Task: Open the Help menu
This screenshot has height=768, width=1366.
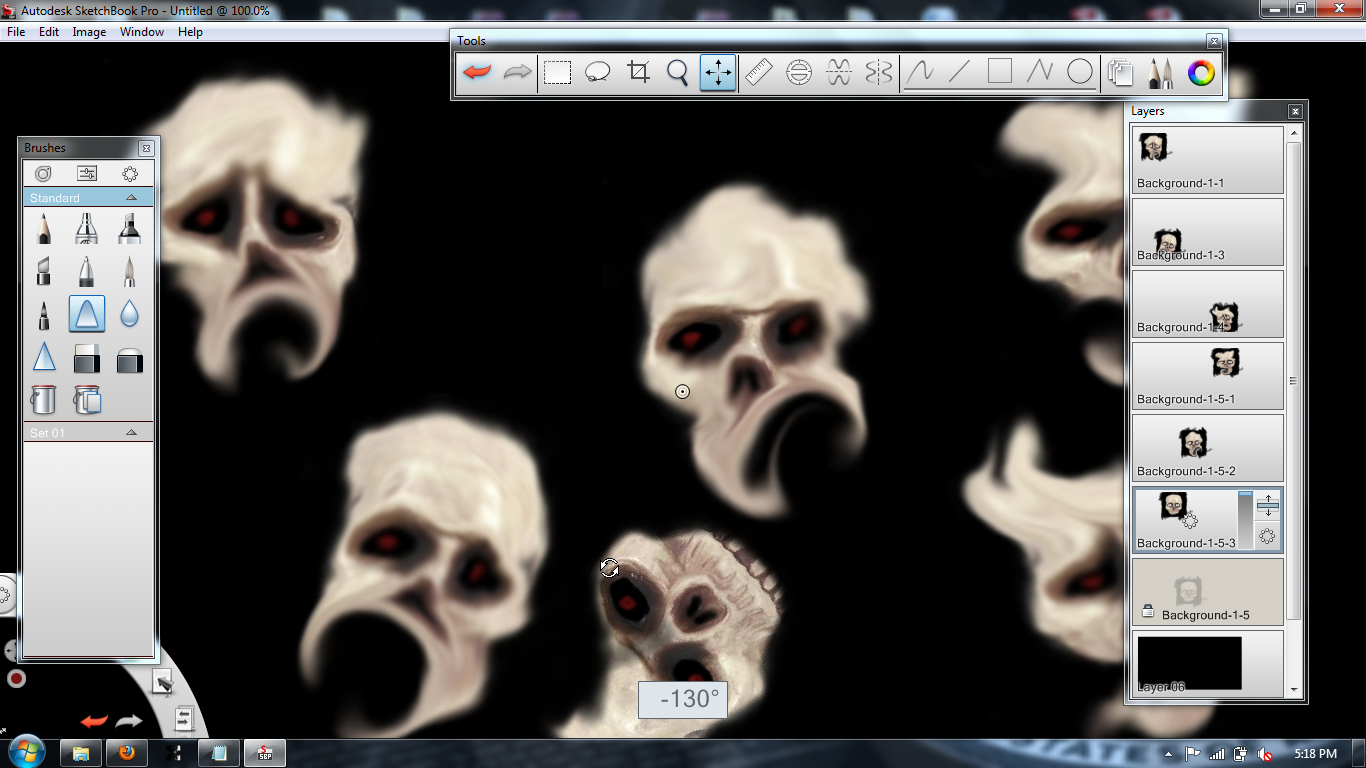Action: (190, 32)
